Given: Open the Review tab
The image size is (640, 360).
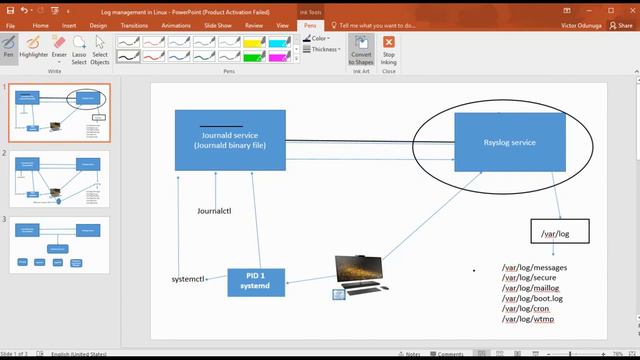Looking at the screenshot, I should pyautogui.click(x=254, y=26).
